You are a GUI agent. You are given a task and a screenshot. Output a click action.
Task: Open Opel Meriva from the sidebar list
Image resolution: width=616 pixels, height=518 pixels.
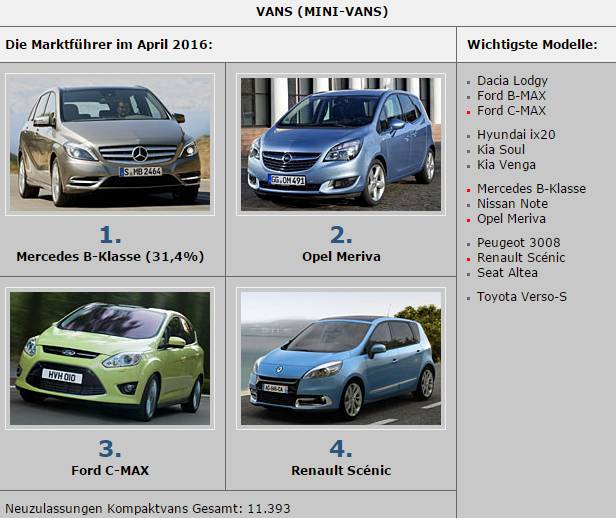pyautogui.click(x=512, y=219)
